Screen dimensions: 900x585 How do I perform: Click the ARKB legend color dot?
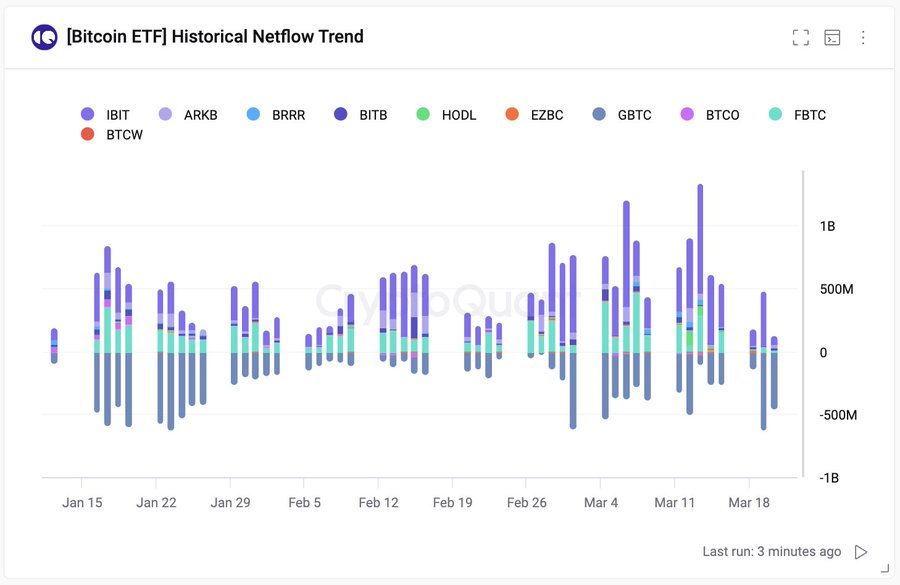click(x=166, y=115)
